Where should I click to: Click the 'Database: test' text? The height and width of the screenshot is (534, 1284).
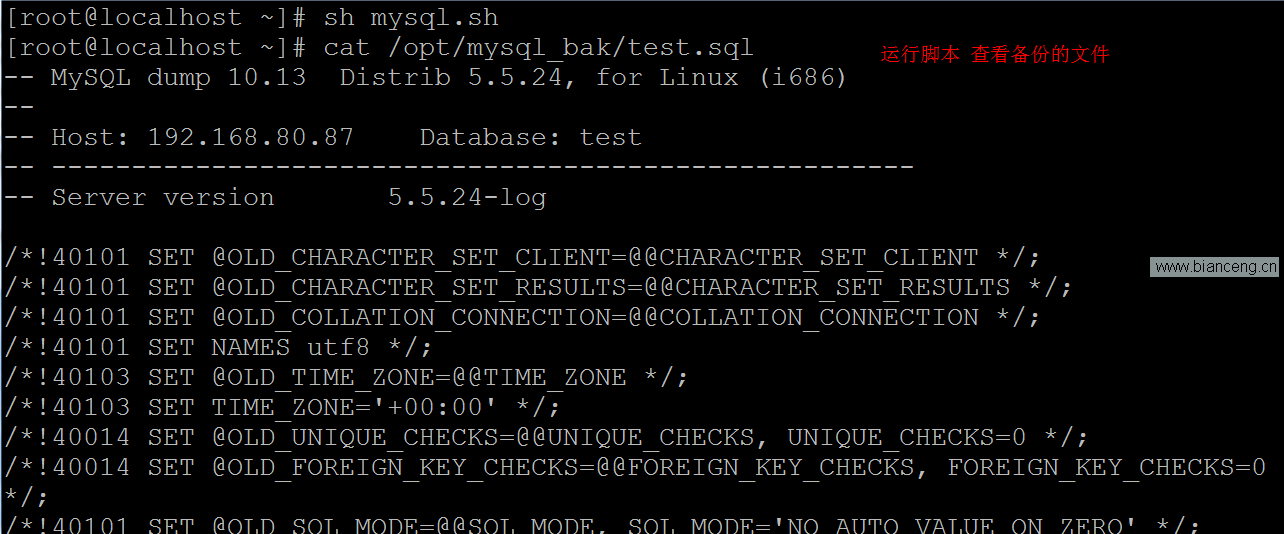pos(530,138)
